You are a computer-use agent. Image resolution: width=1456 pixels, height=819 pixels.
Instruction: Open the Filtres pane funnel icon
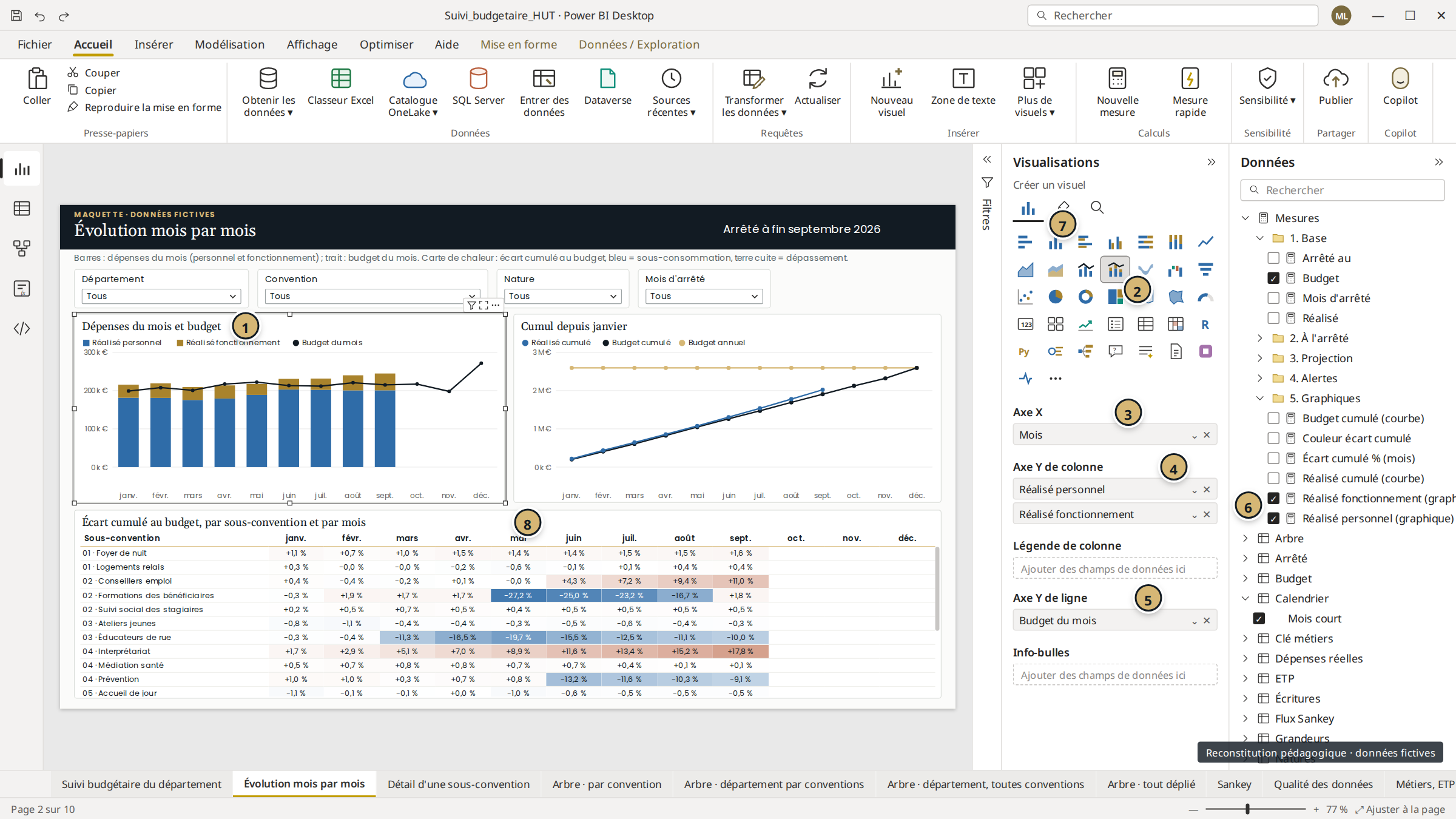point(987,183)
